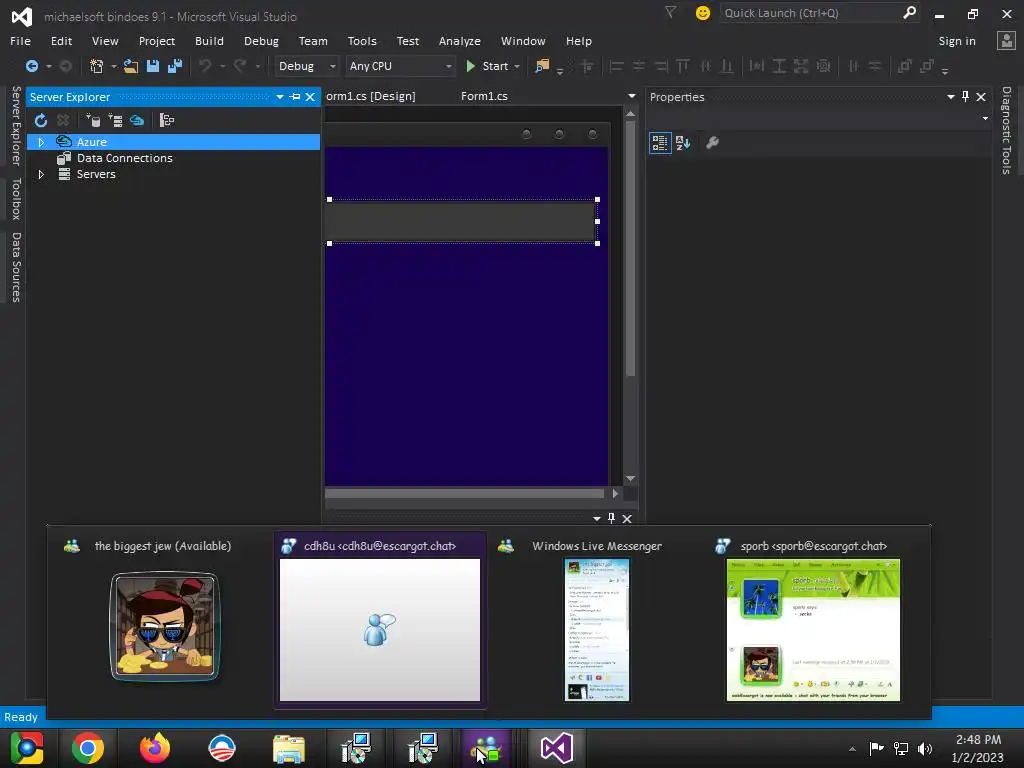Open the Properties object selector dropdown
The width and height of the screenshot is (1024, 768).
985,118
